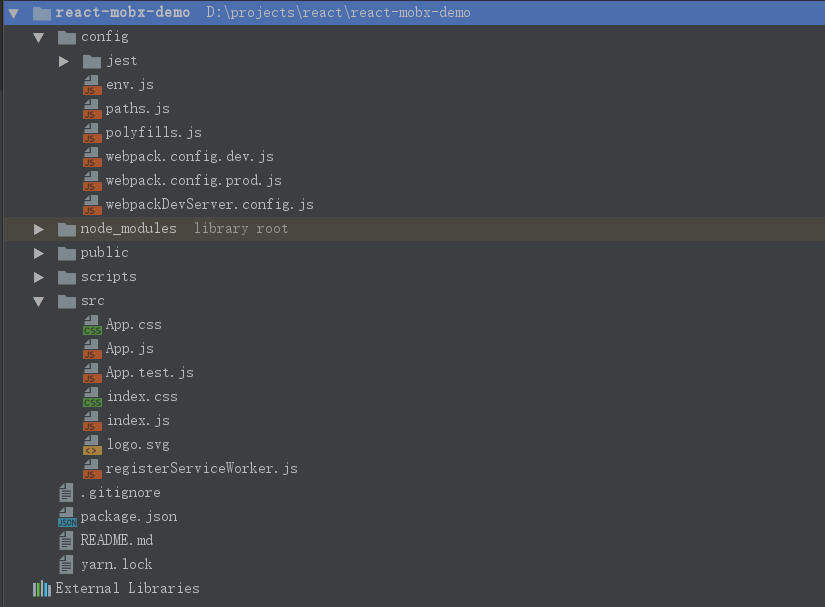Select the .gitignore file name

click(x=120, y=493)
